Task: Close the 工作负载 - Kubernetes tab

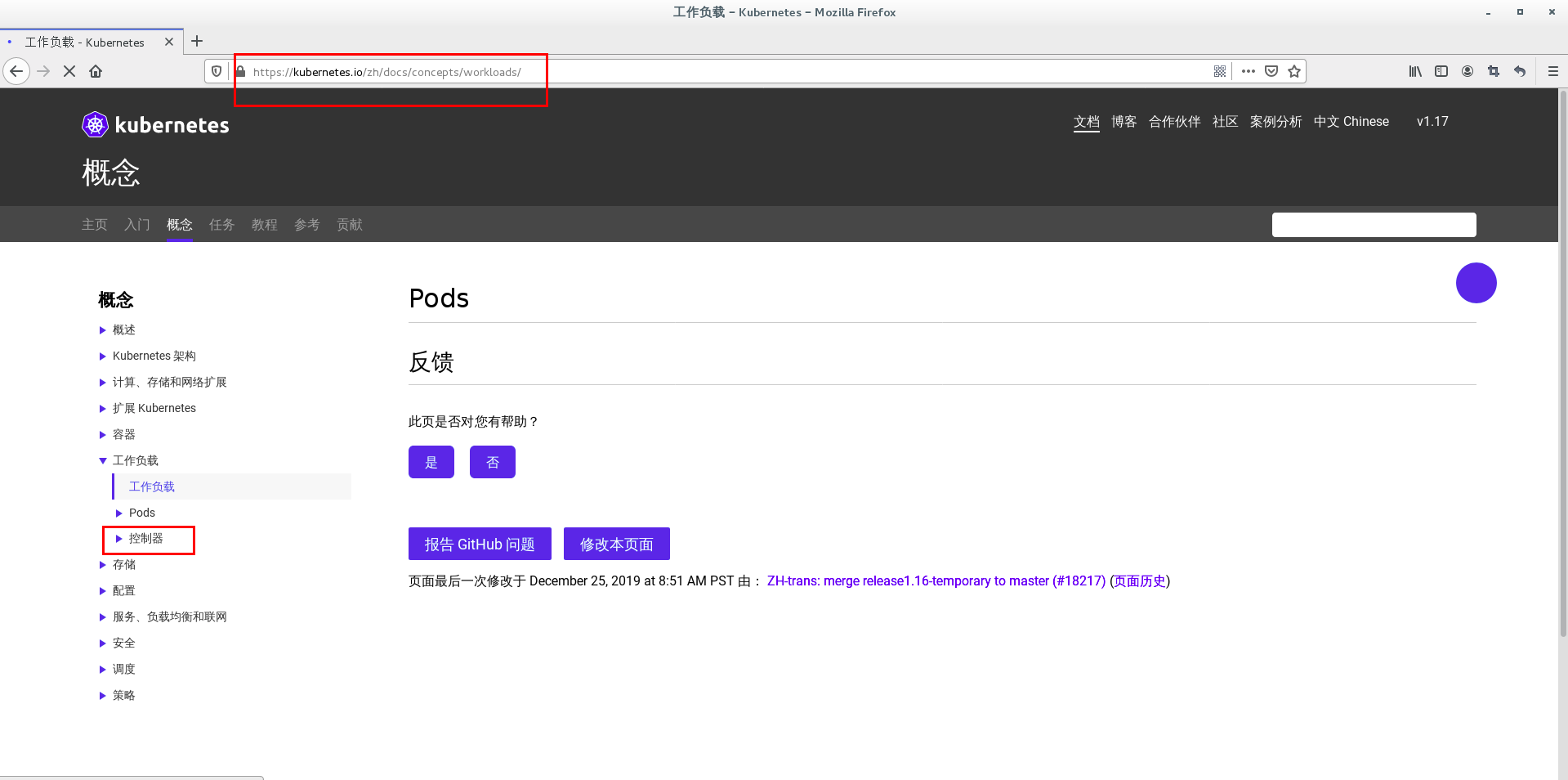Action: coord(169,42)
